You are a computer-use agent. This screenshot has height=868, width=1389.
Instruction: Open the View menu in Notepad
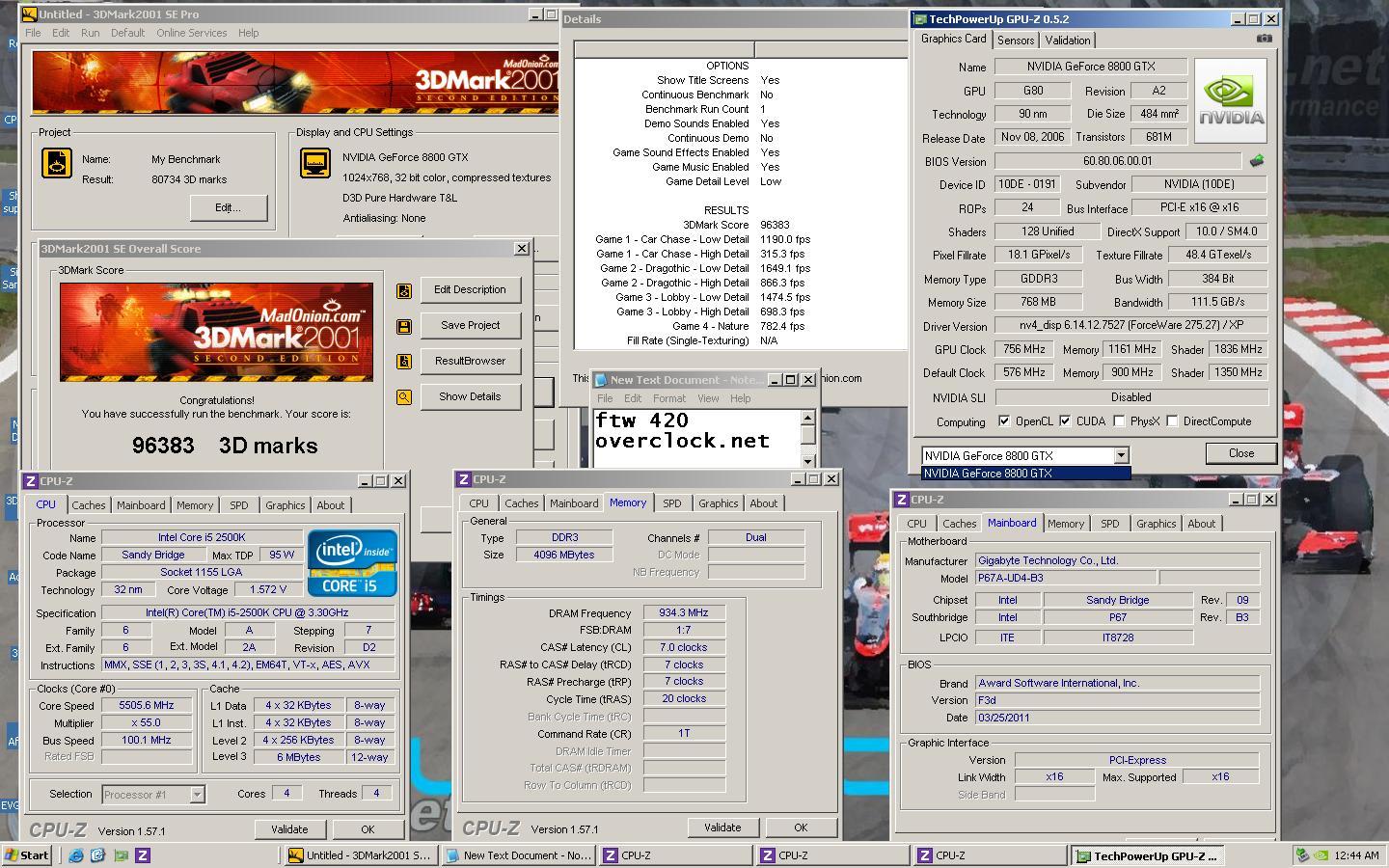[x=708, y=398]
